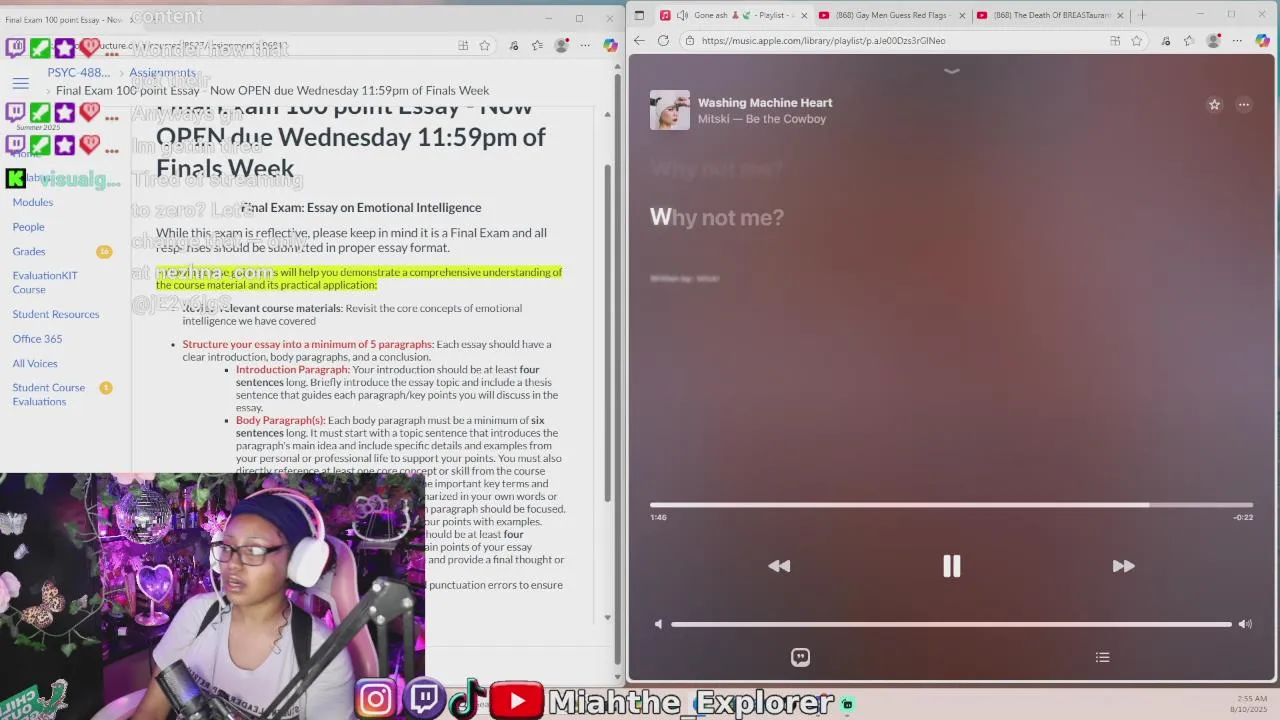Open People in the course menu
This screenshot has height=720, width=1280.
[x=28, y=227]
